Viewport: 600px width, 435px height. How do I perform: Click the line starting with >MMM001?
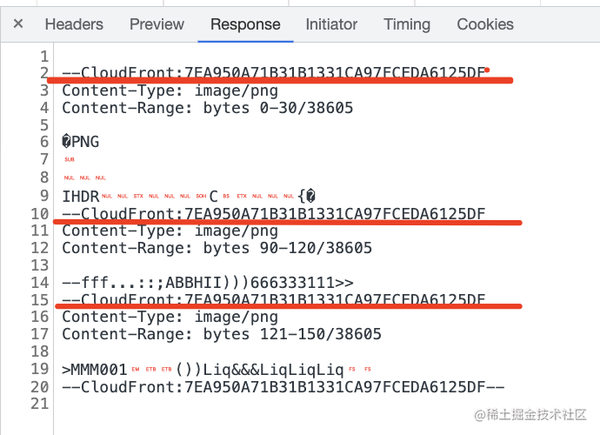pyautogui.click(x=202, y=369)
